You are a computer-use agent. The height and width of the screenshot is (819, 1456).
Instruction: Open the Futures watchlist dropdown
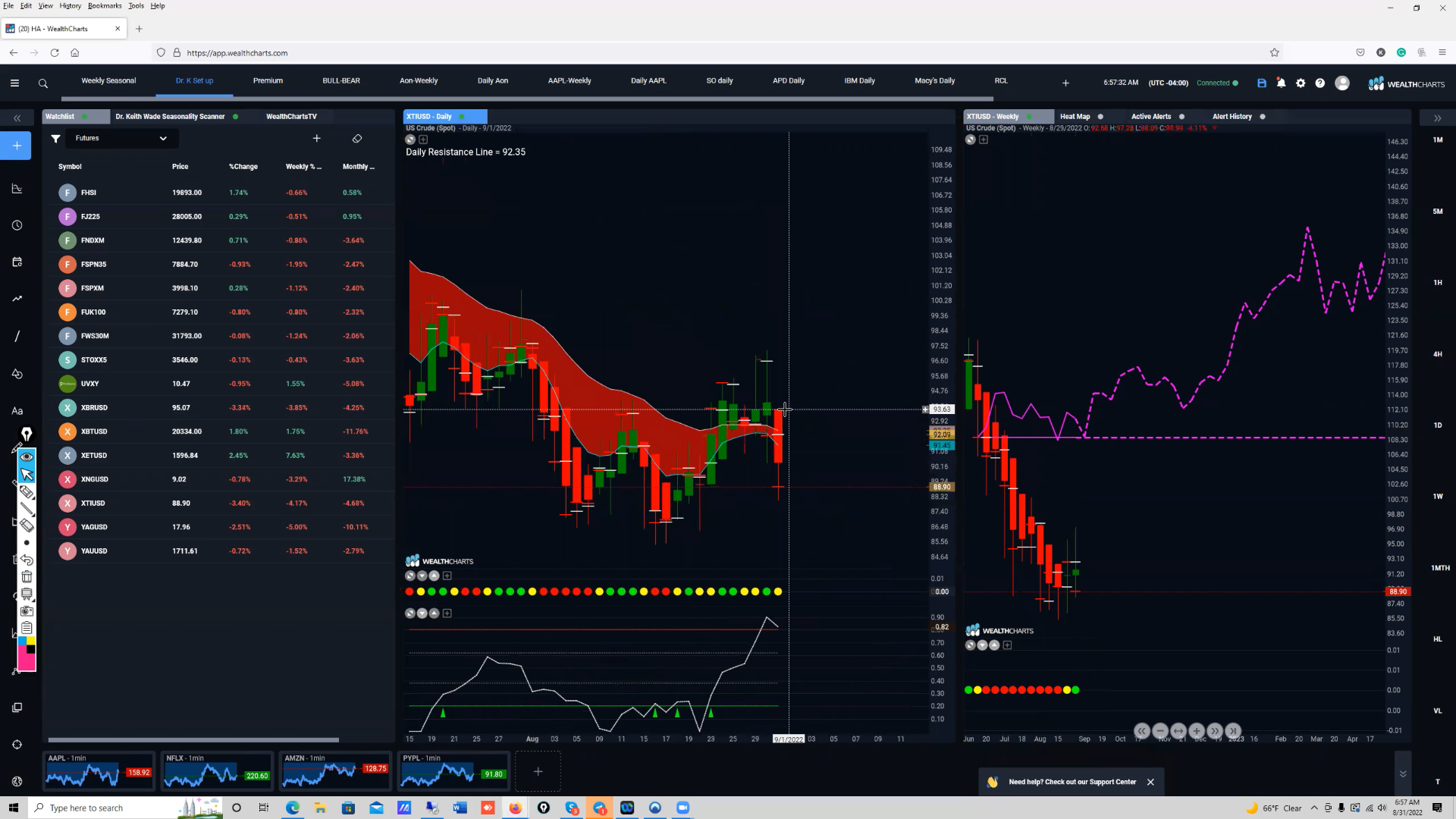(x=121, y=138)
